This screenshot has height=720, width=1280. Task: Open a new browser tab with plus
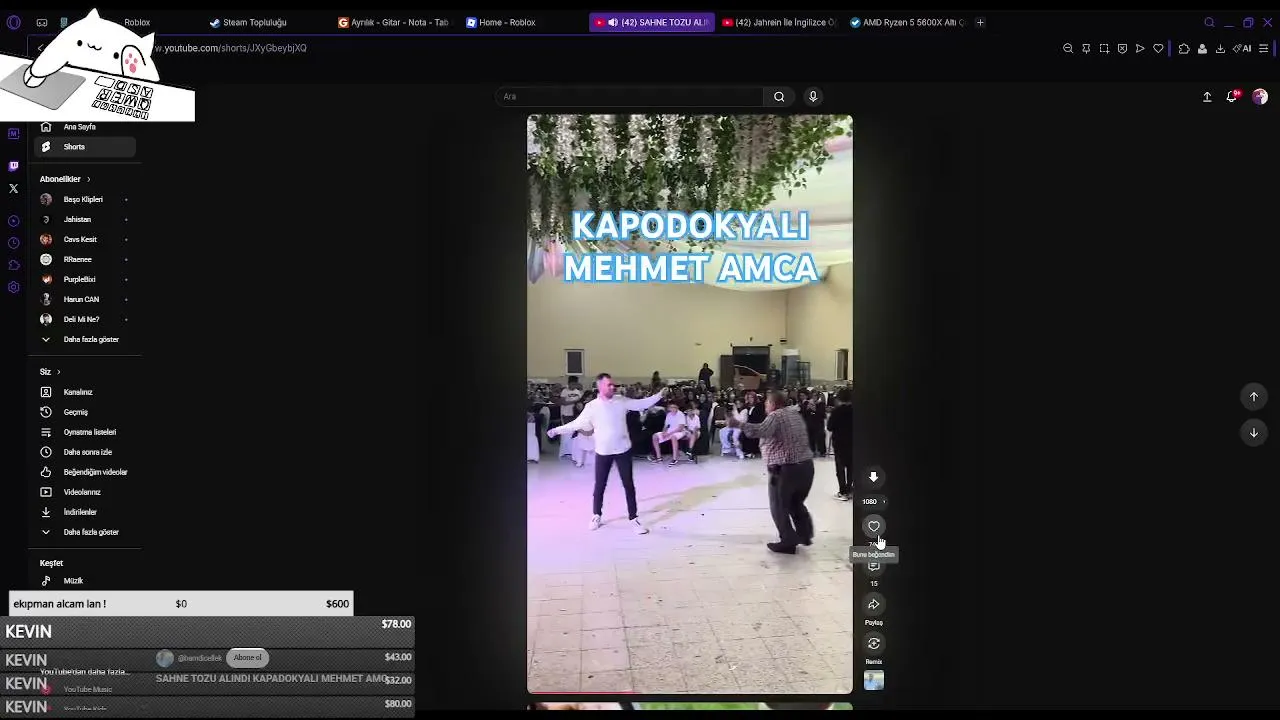[x=980, y=22]
